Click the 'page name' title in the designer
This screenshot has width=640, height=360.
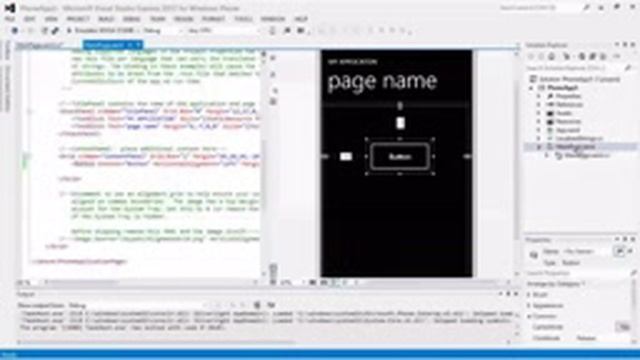382,81
